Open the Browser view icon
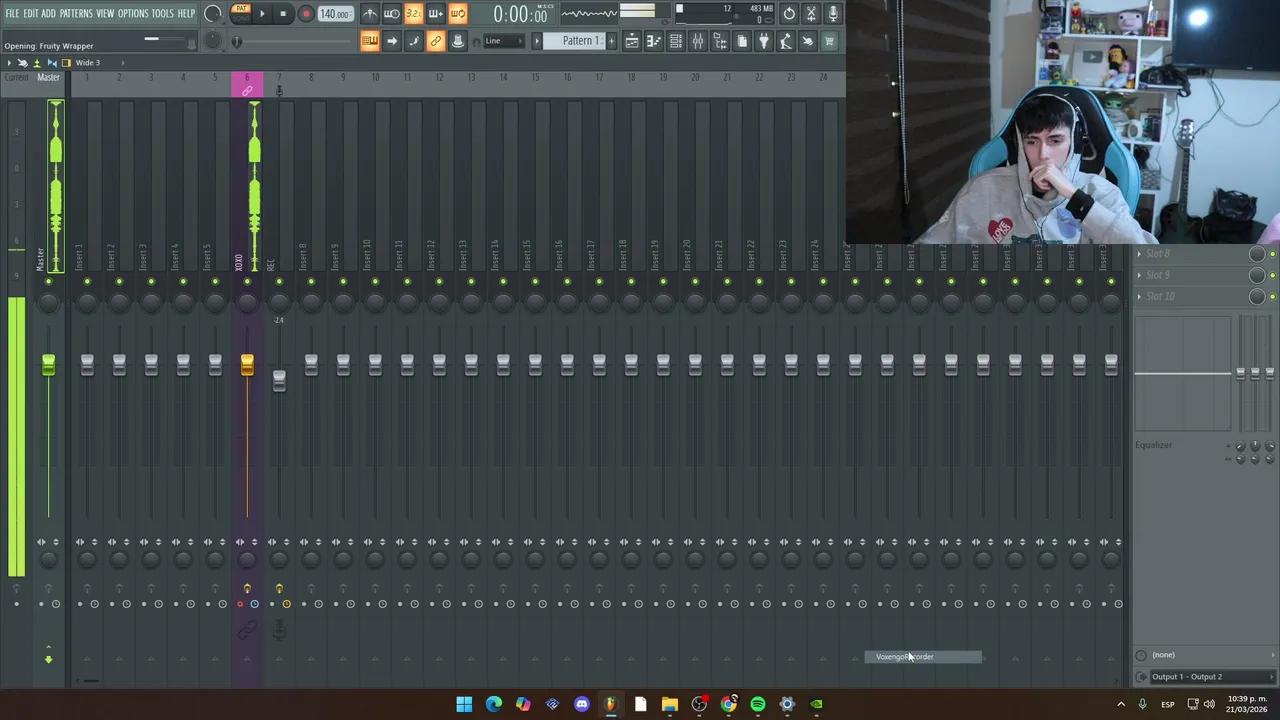The height and width of the screenshot is (720, 1280). (x=720, y=41)
